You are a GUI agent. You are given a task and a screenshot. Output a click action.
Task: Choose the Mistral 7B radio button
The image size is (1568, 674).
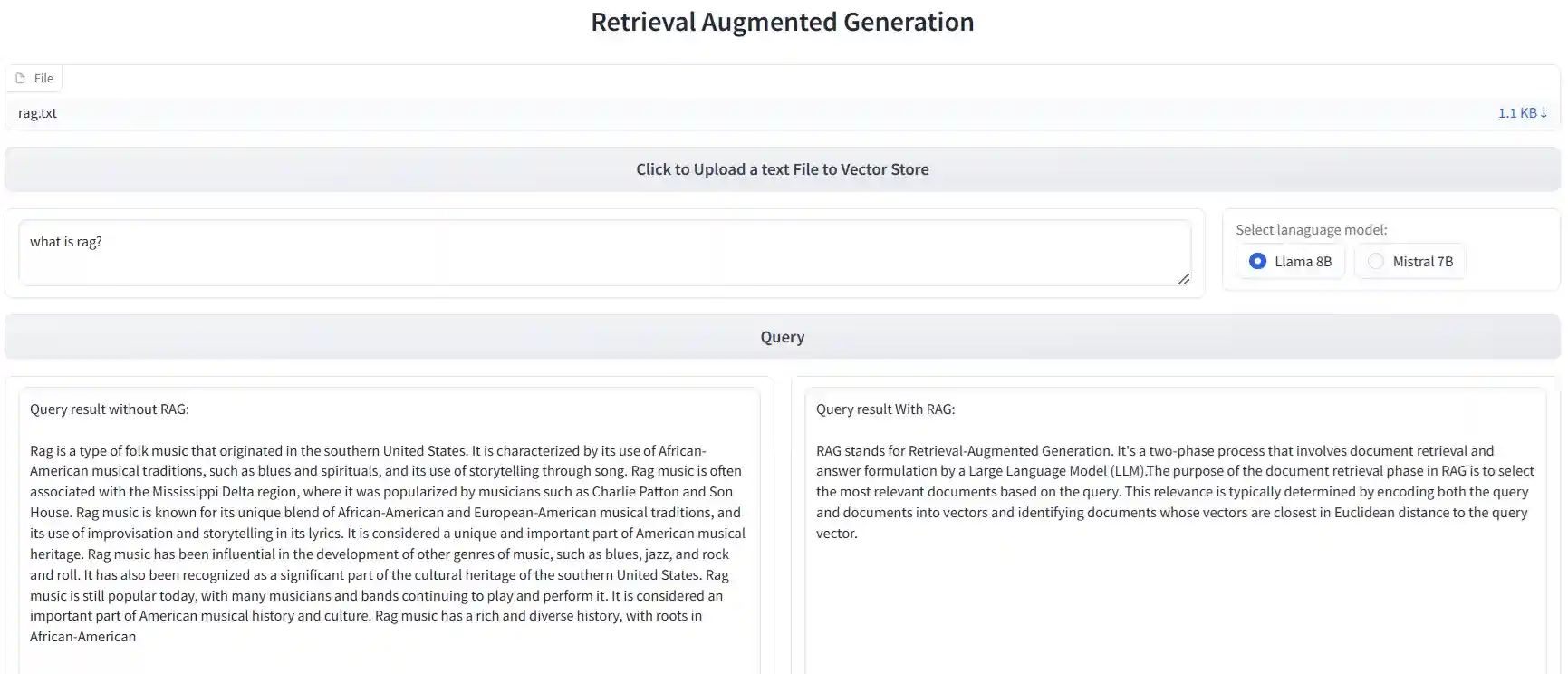[x=1376, y=261]
